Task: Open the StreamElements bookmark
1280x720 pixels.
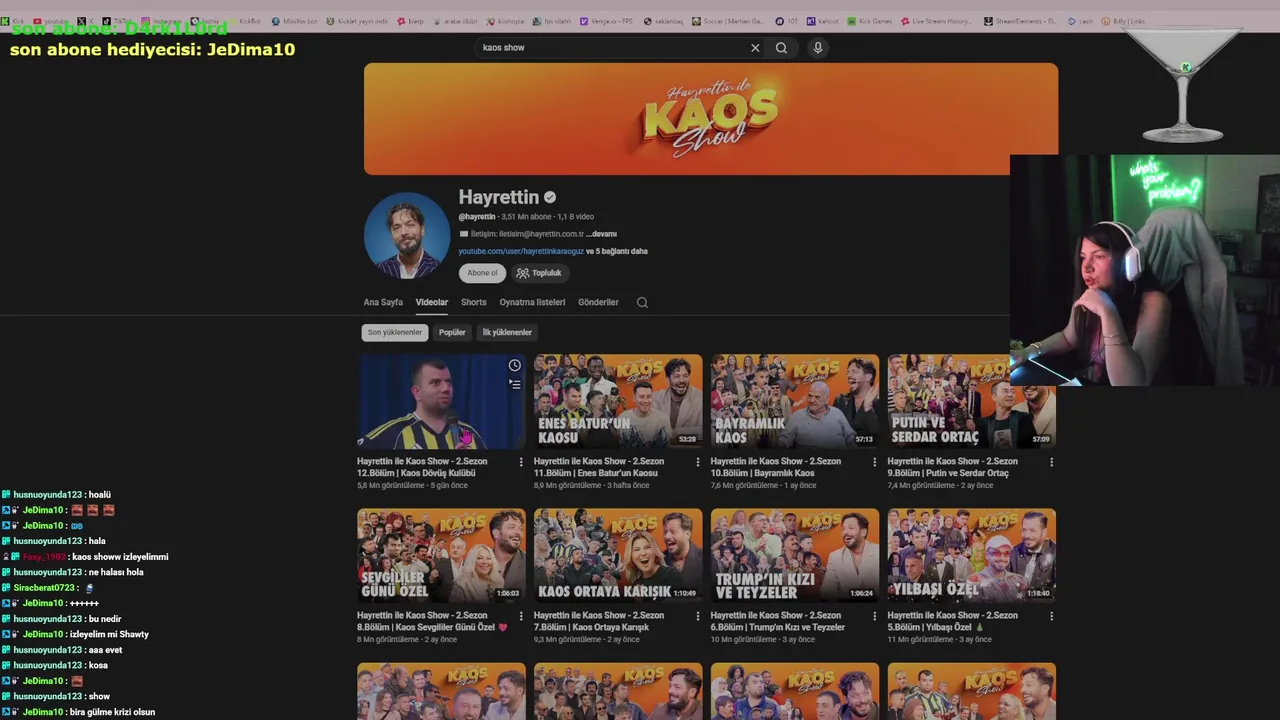Action: point(1020,21)
